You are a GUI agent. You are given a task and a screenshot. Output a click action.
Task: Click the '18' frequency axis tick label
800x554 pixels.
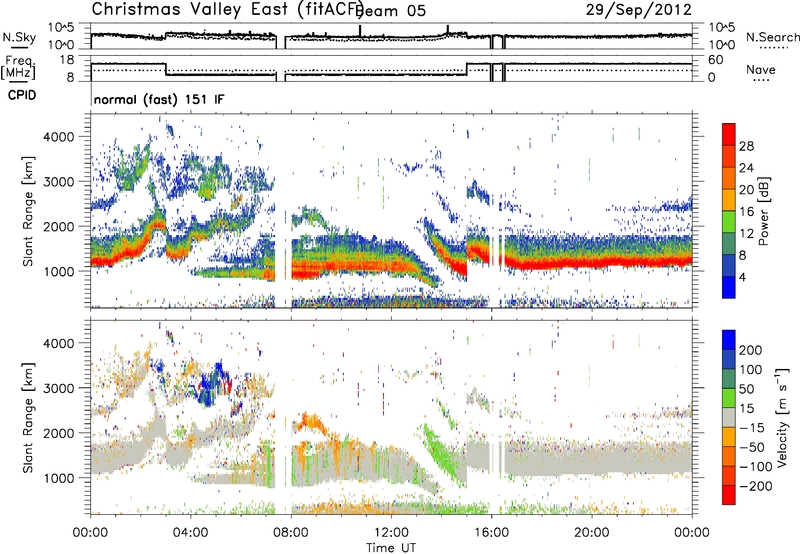[68, 60]
